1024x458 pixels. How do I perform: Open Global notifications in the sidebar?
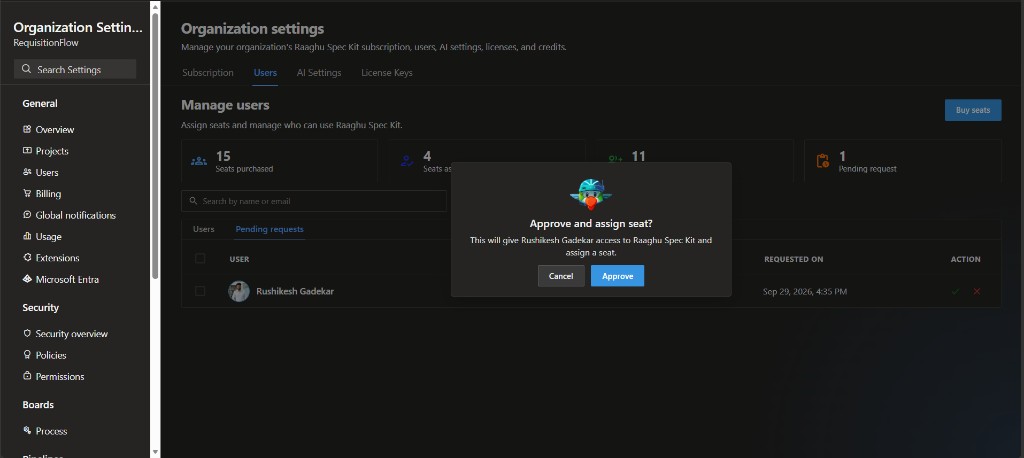point(76,215)
